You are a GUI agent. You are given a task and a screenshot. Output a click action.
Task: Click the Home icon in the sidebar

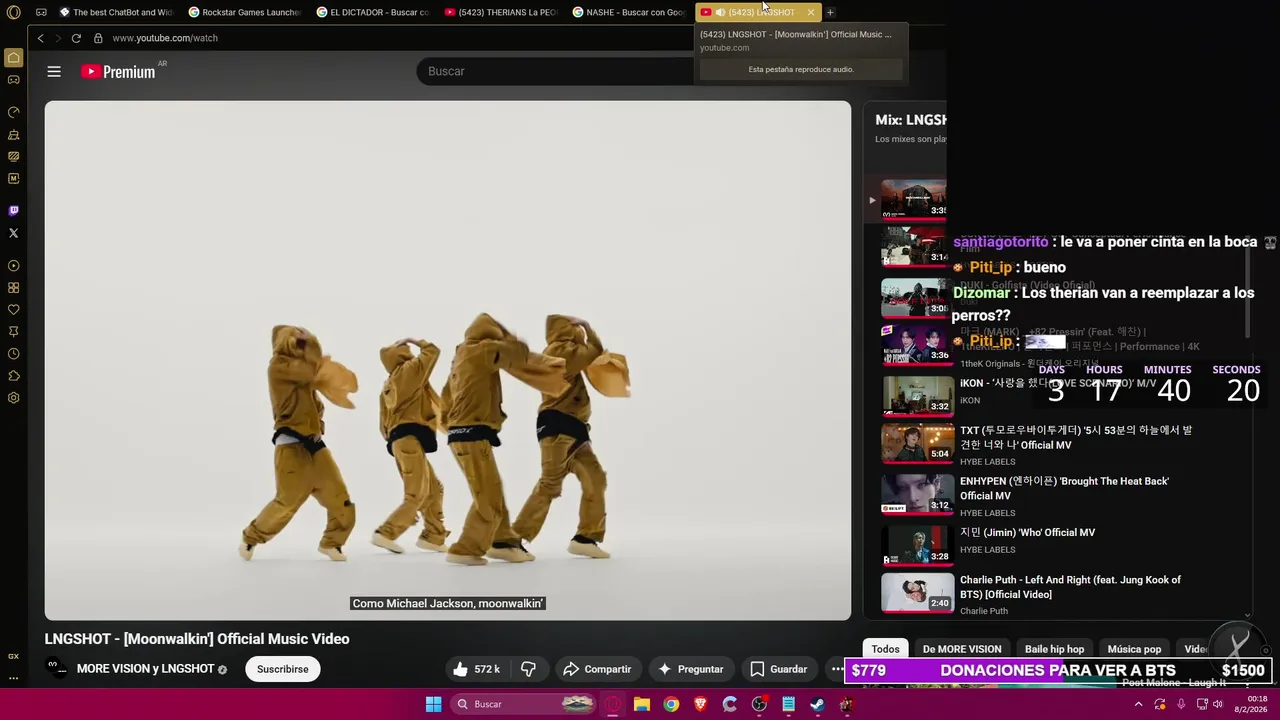click(13, 57)
